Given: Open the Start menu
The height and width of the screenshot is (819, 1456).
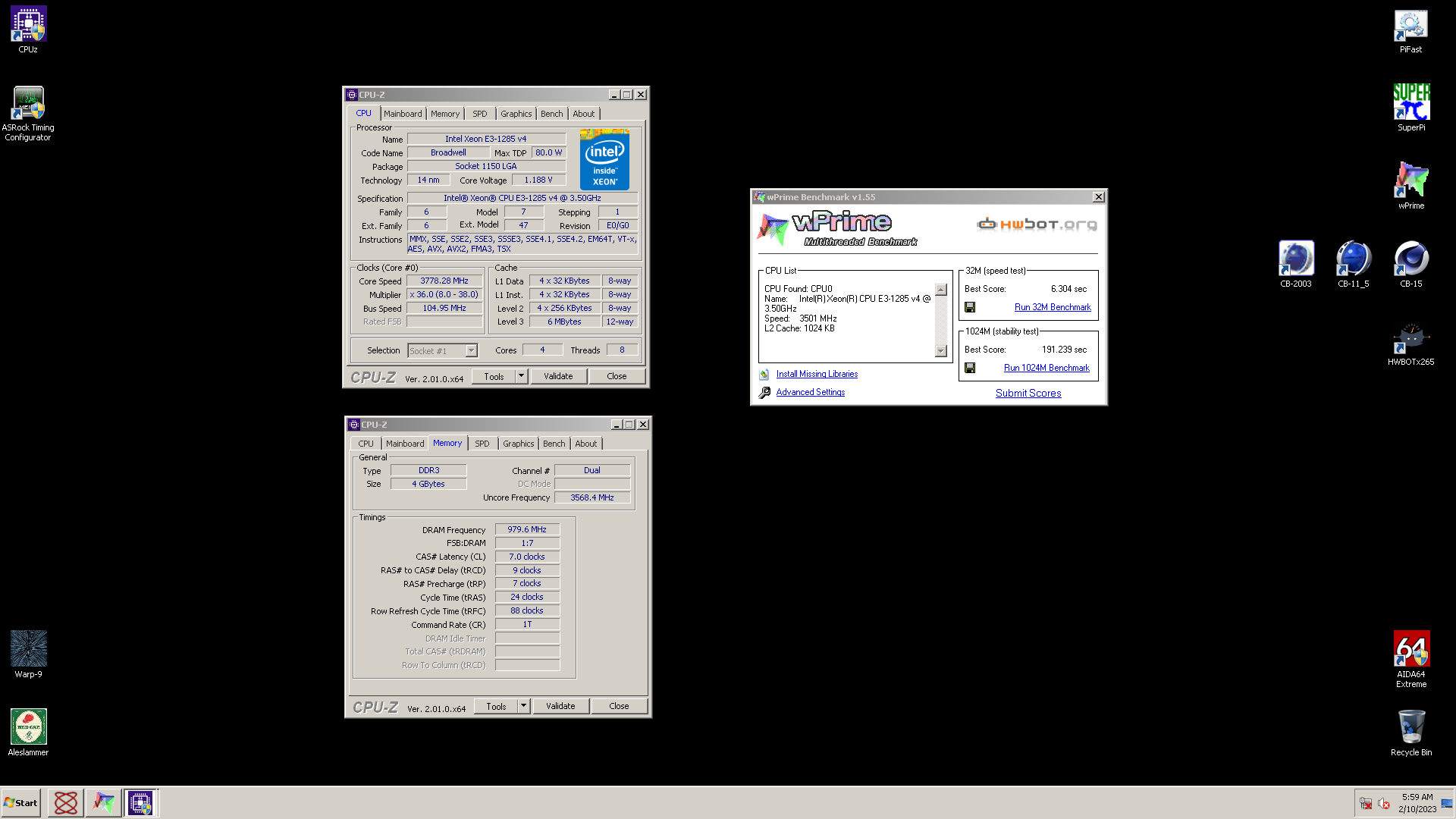Looking at the screenshot, I should coord(20,802).
